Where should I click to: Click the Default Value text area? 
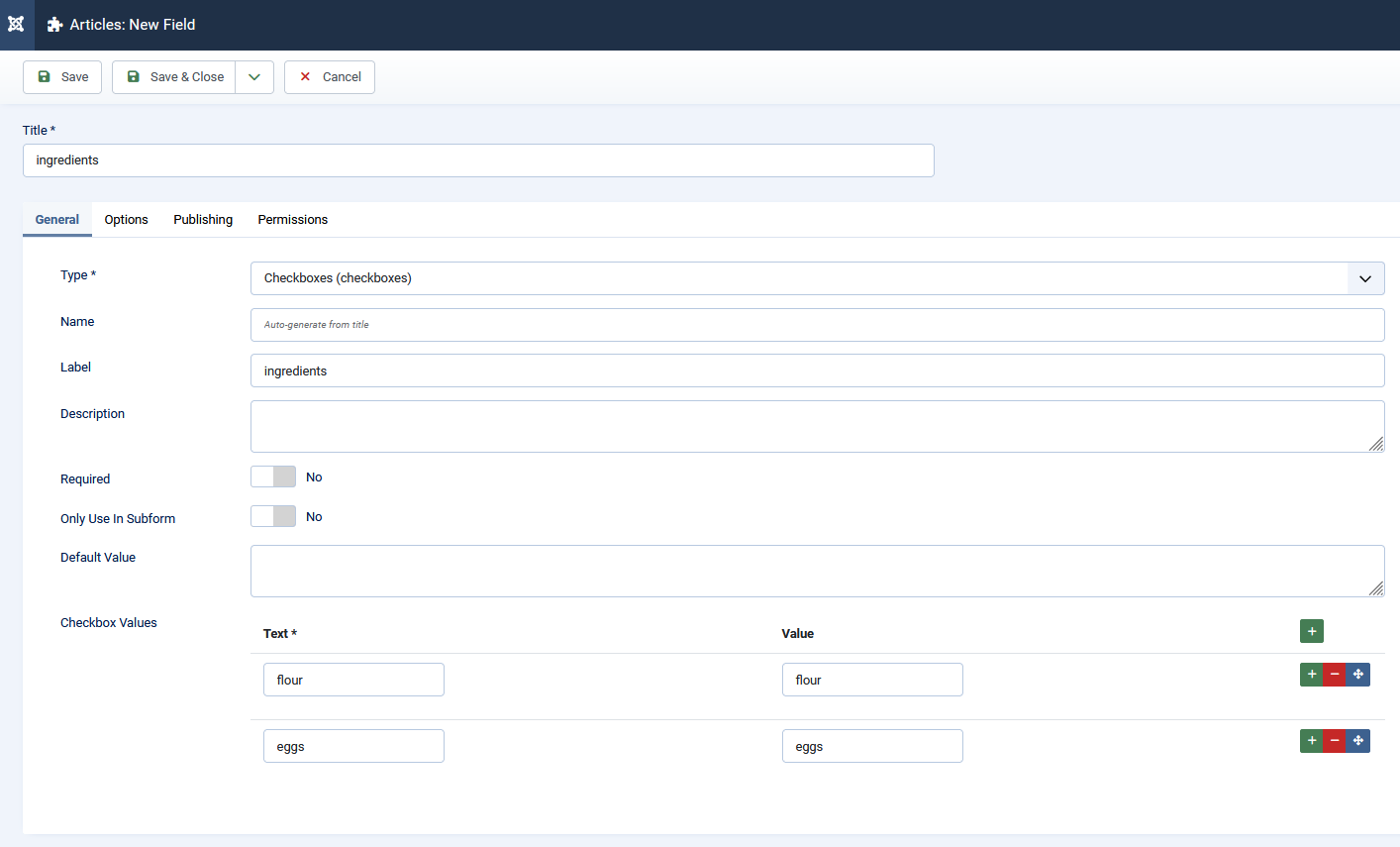pos(818,571)
